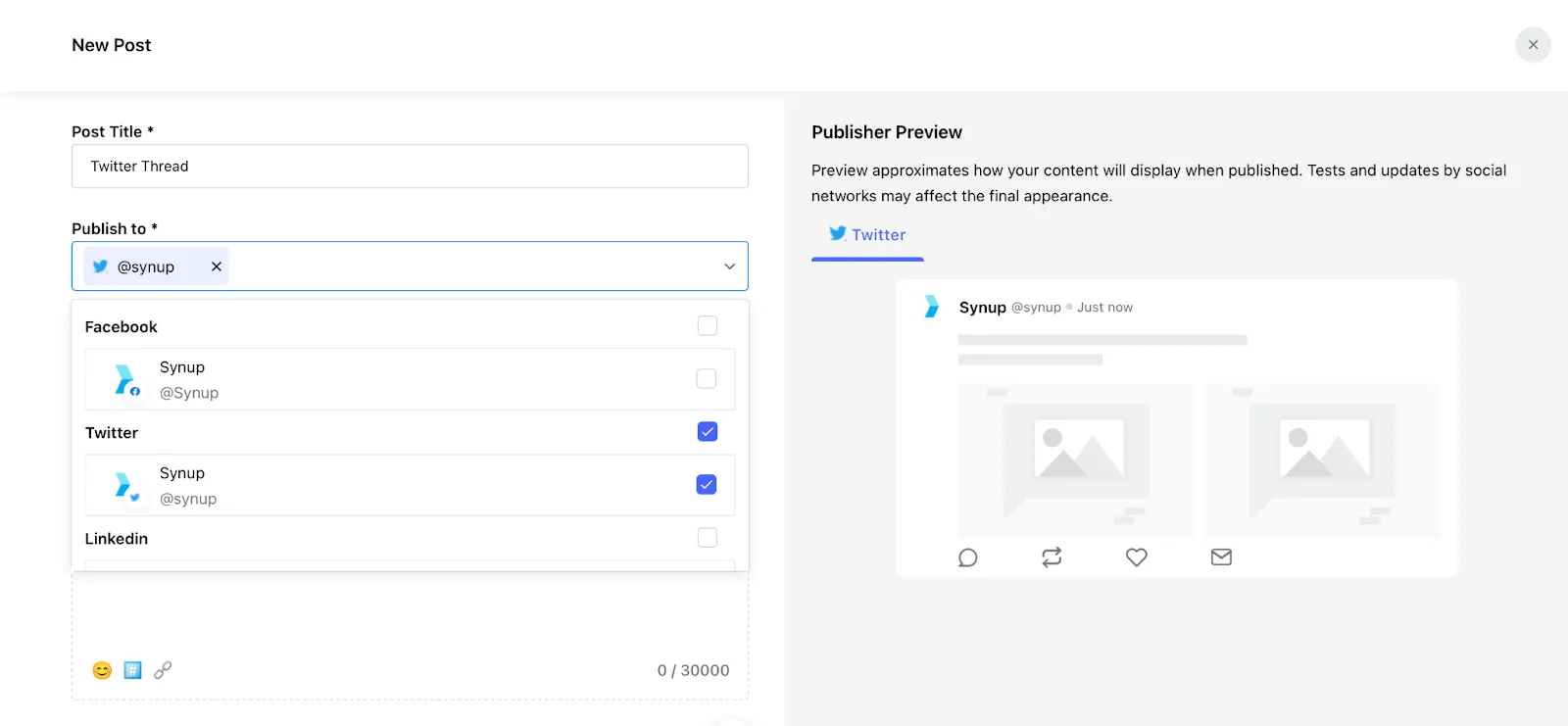Click the Facebook group label

[x=121, y=327]
